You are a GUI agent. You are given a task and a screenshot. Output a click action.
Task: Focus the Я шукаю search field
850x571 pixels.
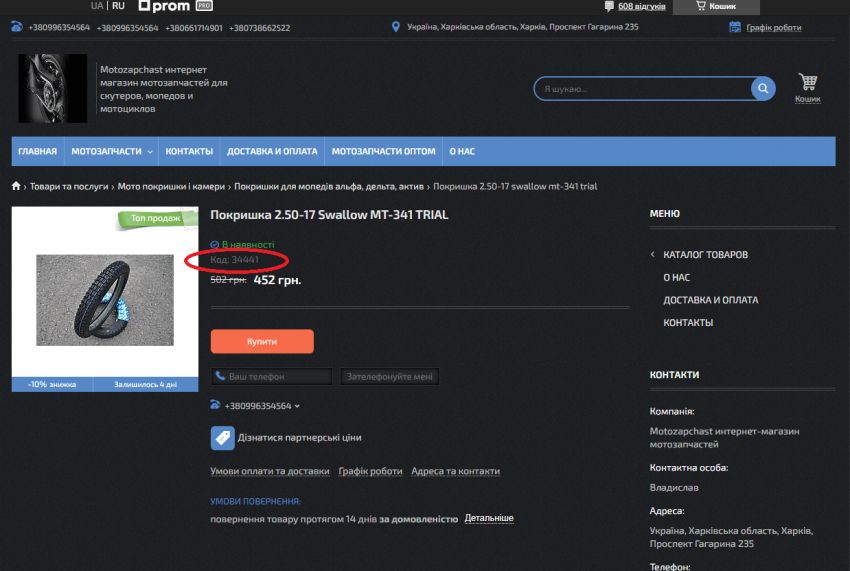click(x=642, y=89)
